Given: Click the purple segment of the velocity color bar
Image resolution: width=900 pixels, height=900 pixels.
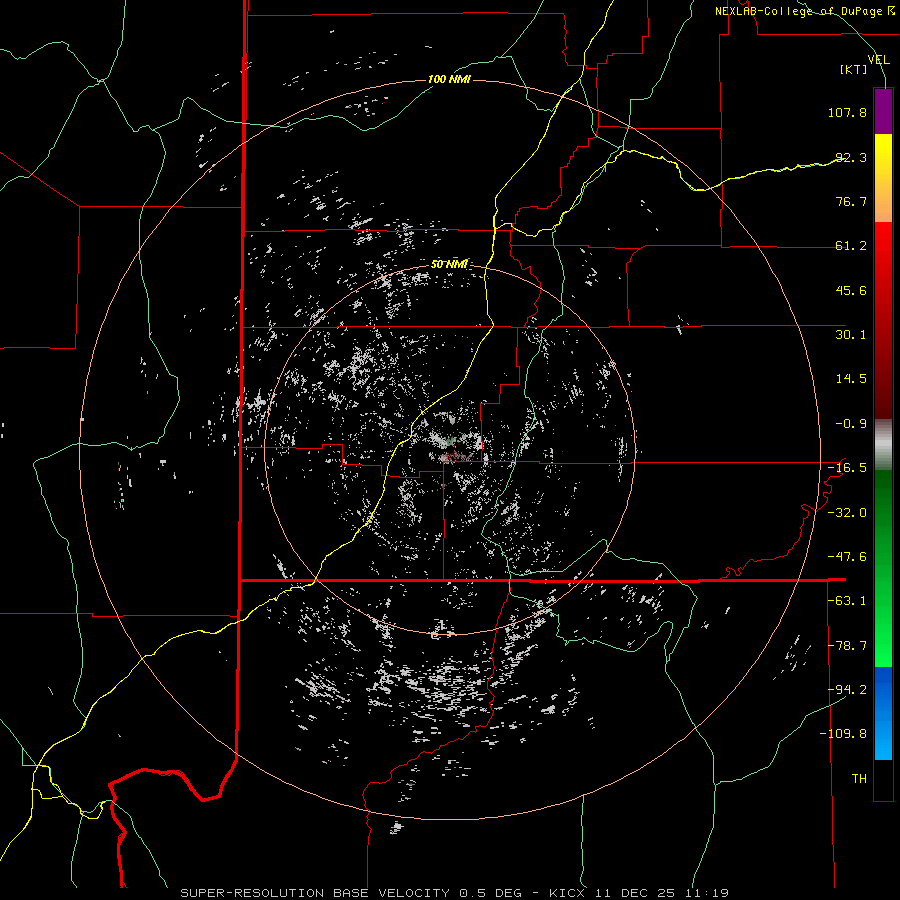Looking at the screenshot, I should 883,111.
